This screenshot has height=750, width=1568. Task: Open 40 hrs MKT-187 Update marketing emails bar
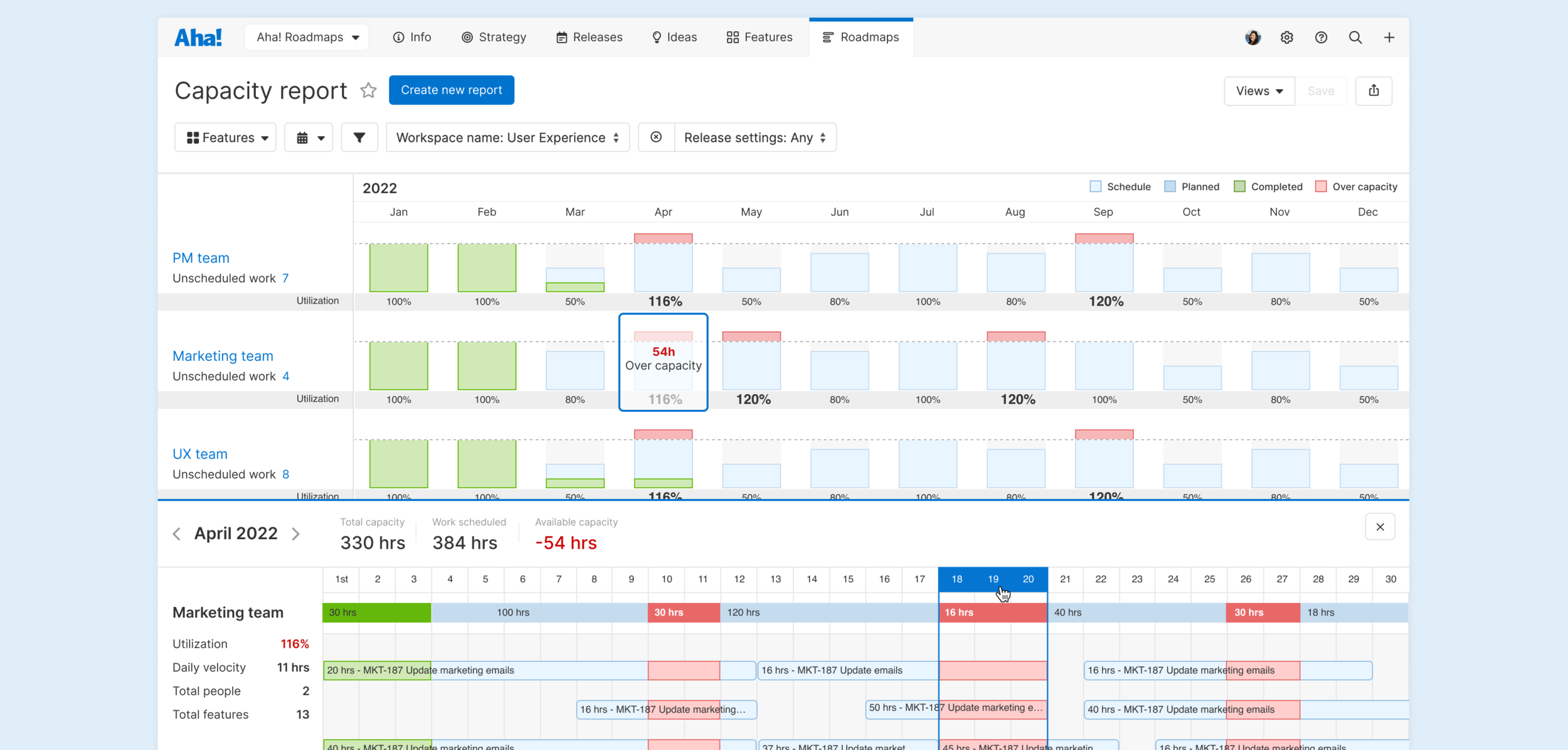click(1247, 710)
